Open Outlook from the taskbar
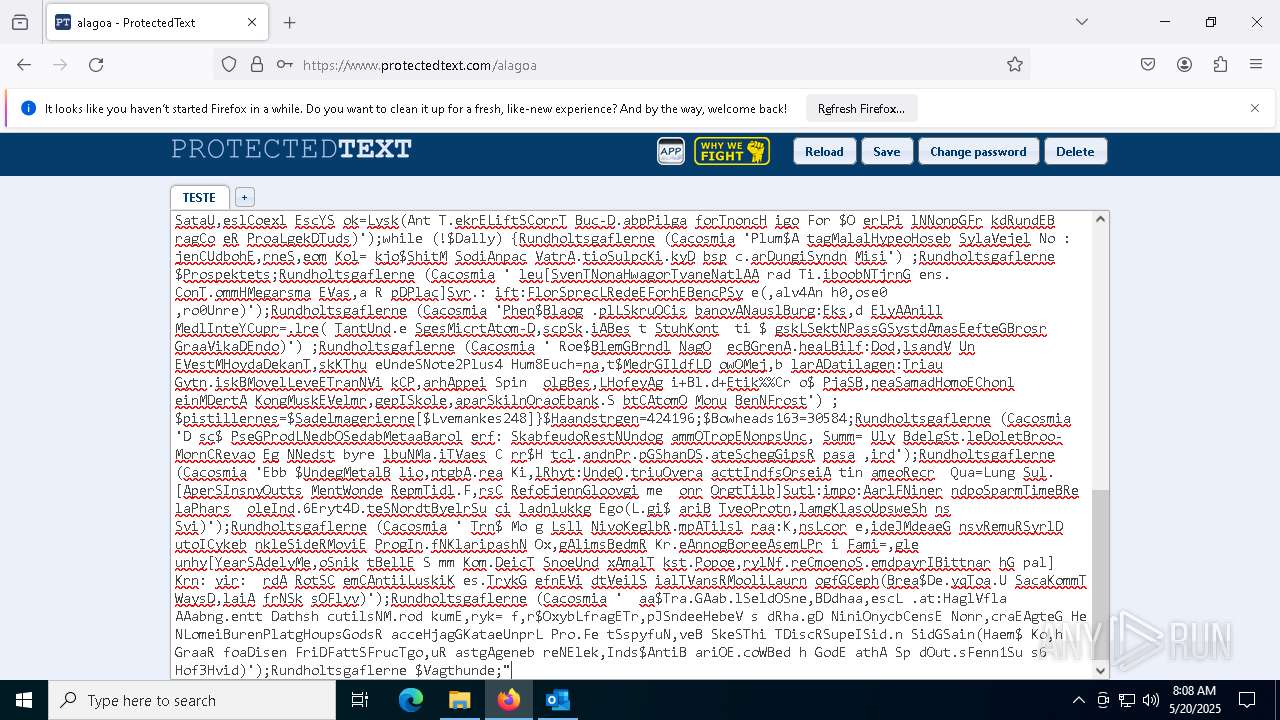The height and width of the screenshot is (720, 1280). (557, 700)
